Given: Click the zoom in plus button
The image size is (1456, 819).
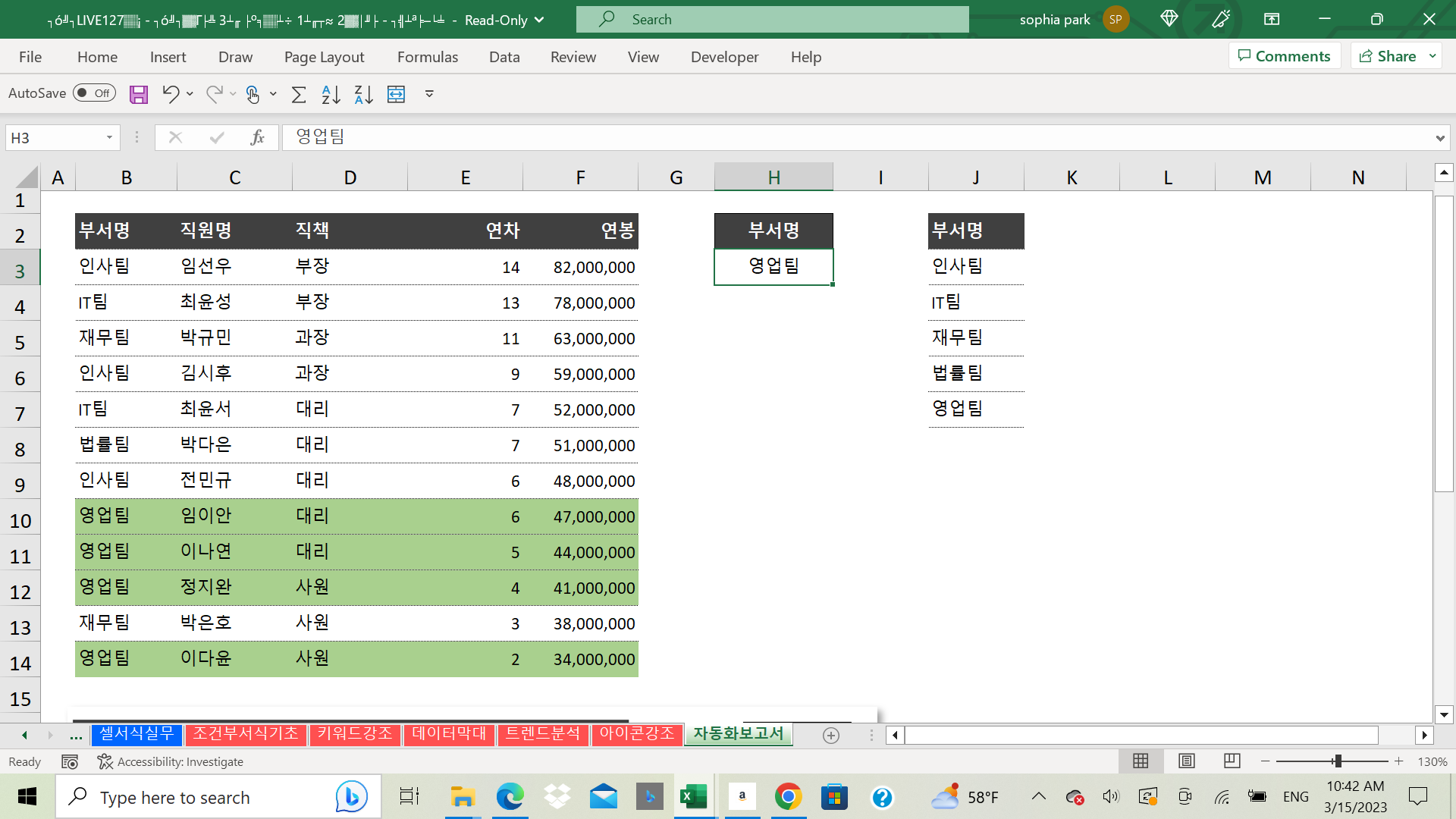Looking at the screenshot, I should click(1398, 761).
